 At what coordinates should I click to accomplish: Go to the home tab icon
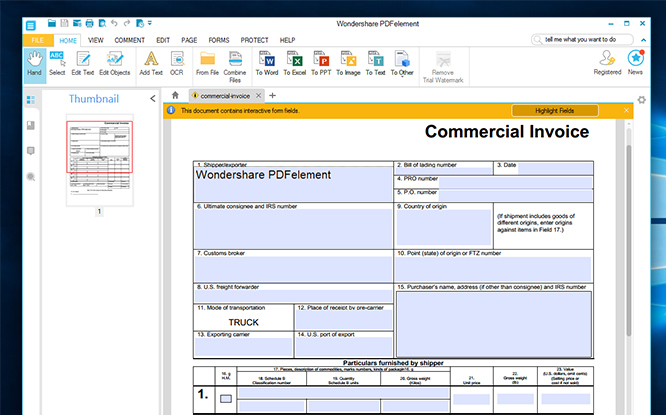click(x=175, y=95)
